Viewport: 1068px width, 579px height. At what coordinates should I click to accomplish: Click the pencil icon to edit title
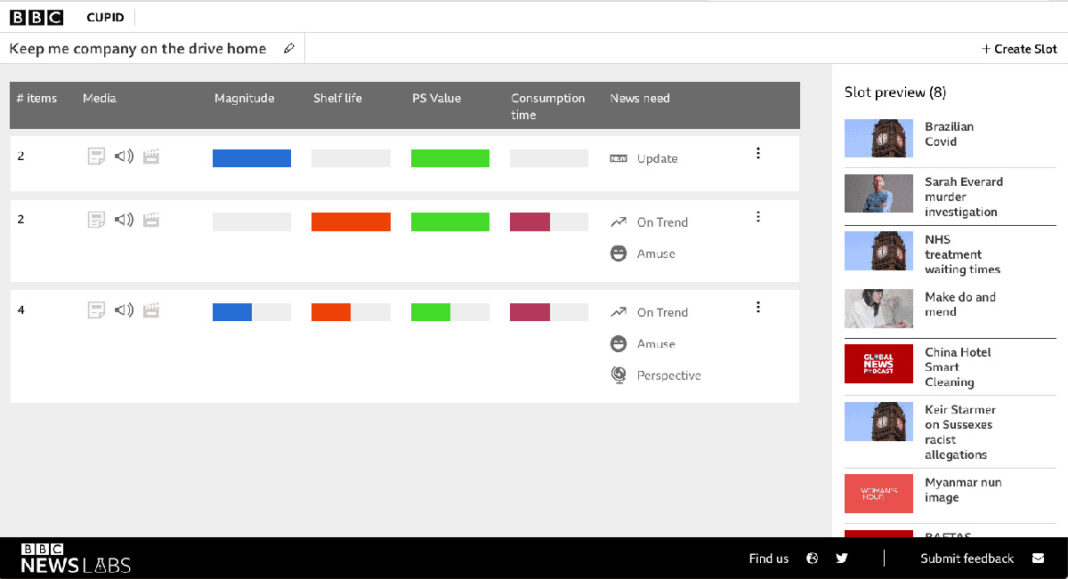click(289, 48)
